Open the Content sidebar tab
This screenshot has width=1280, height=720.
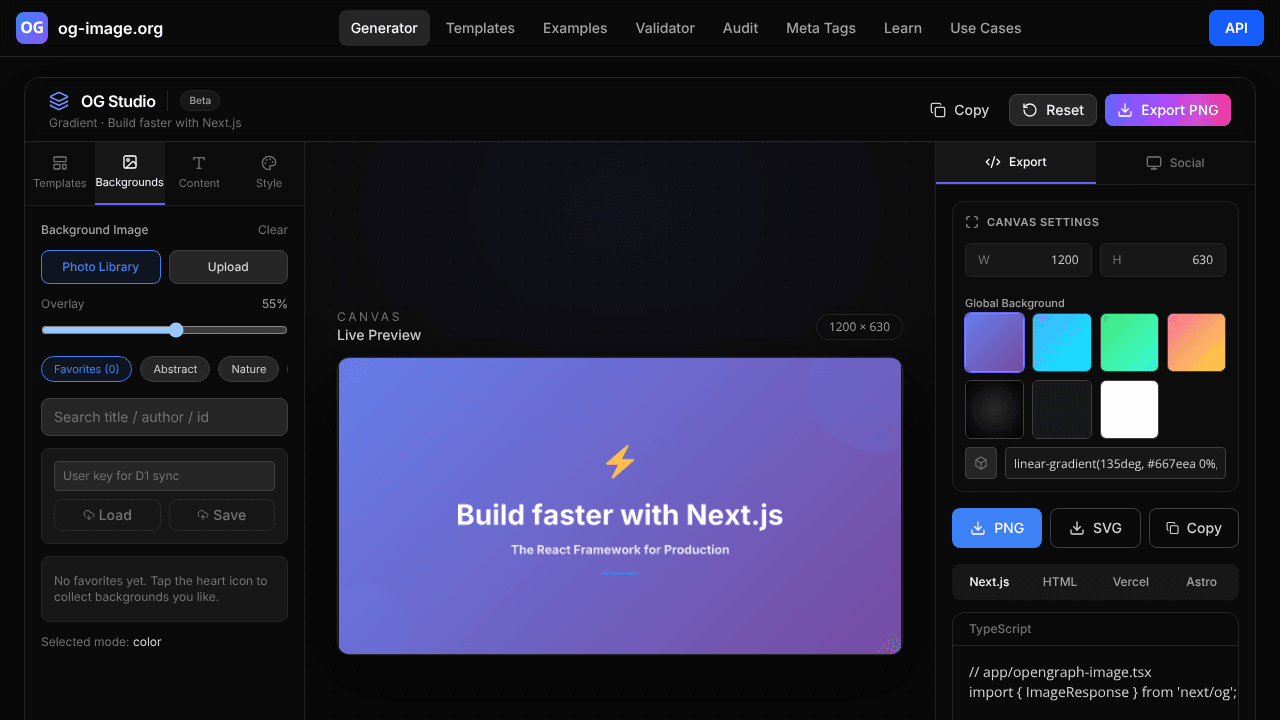point(199,172)
